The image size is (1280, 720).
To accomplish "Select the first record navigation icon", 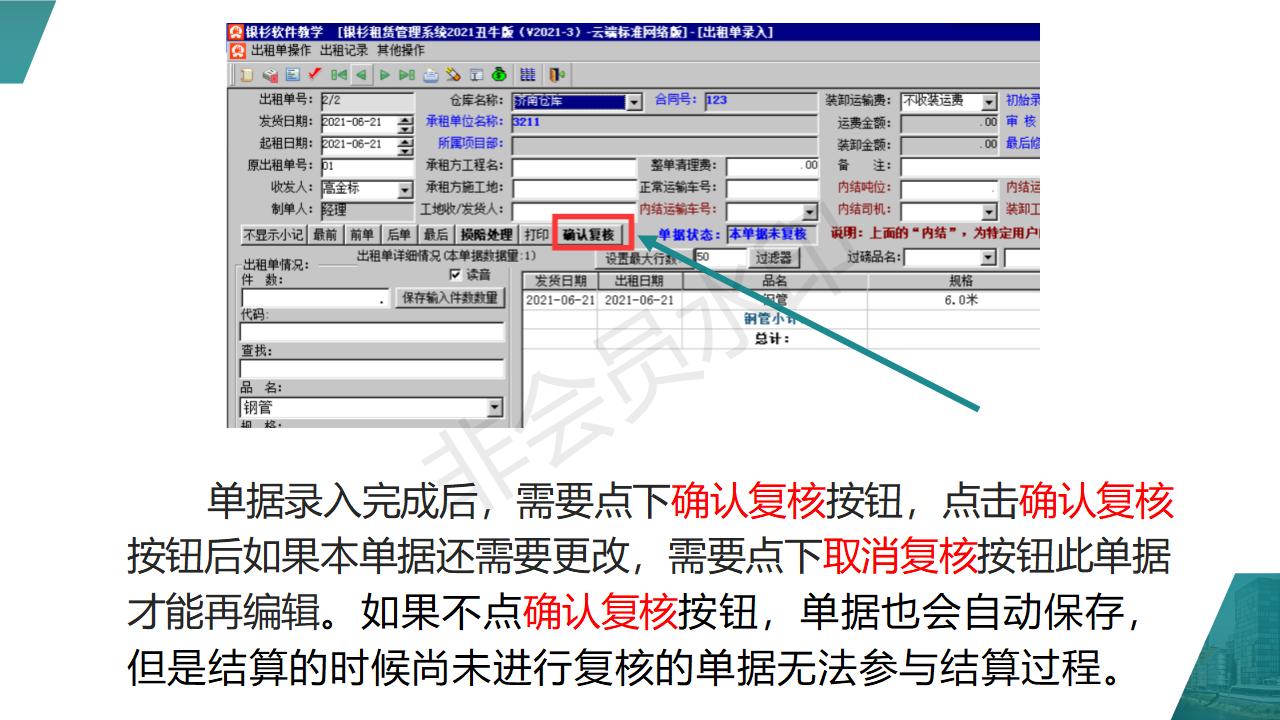I will [338, 74].
